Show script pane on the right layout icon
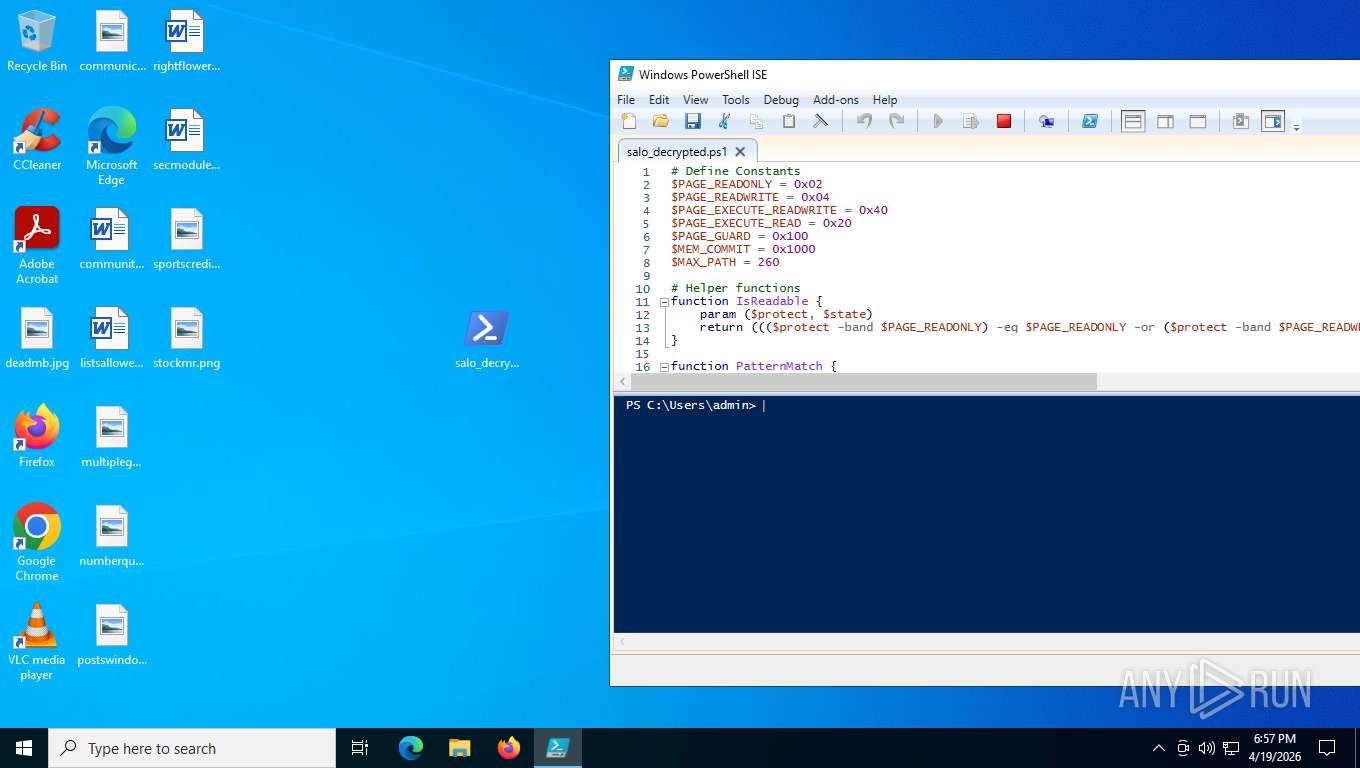This screenshot has width=1360, height=768. coord(1165,122)
